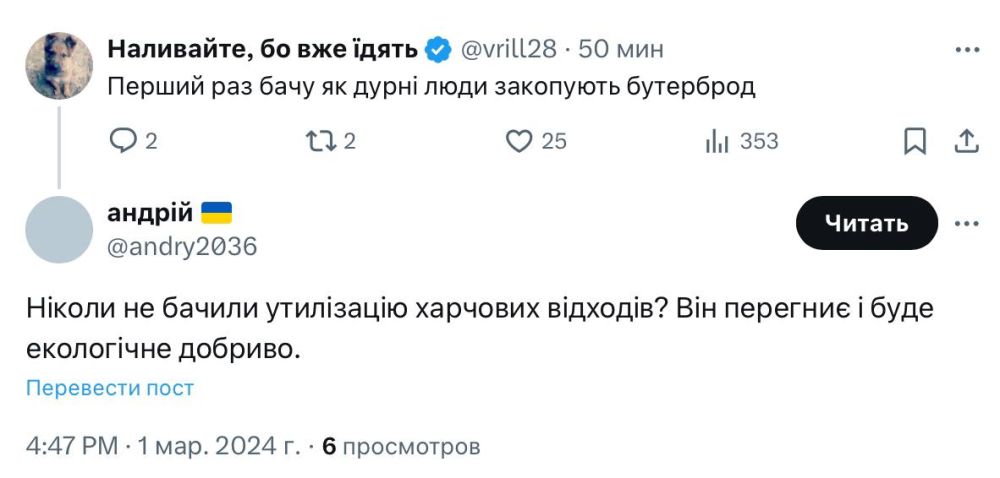Like the tweet with heart icon
The width and height of the screenshot is (1000, 478).
click(x=519, y=142)
